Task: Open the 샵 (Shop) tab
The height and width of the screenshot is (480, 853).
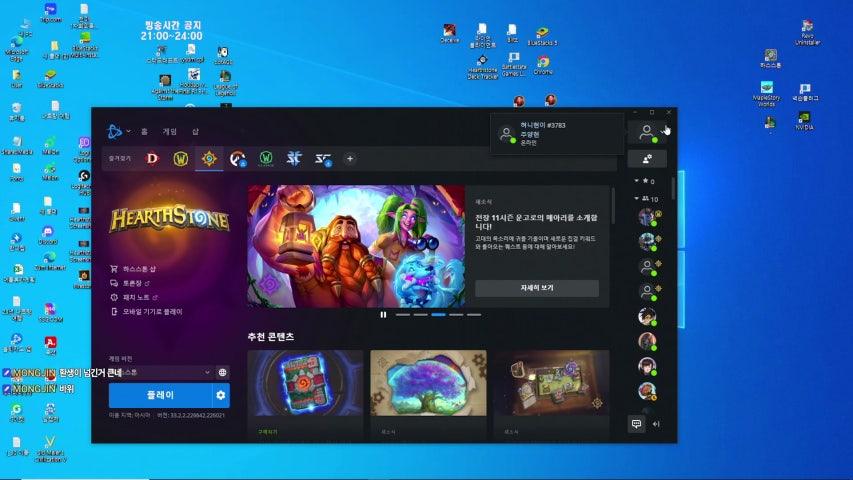Action: coord(195,132)
